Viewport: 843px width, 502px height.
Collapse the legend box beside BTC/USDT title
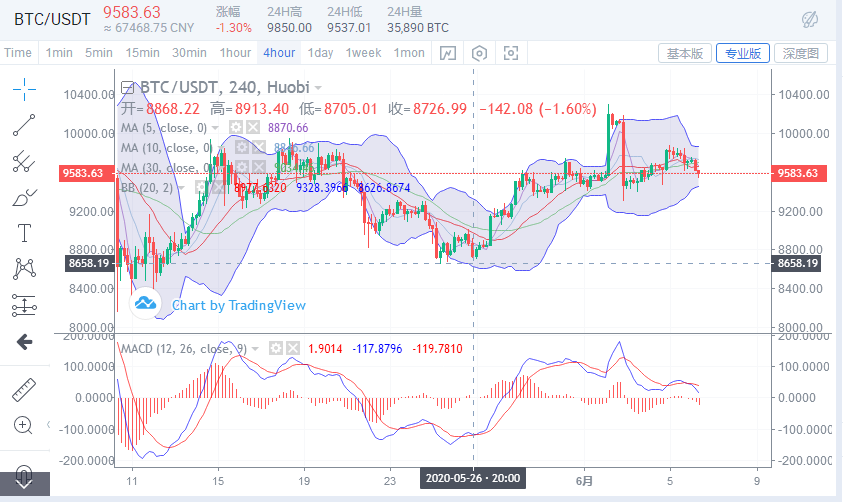pos(127,87)
